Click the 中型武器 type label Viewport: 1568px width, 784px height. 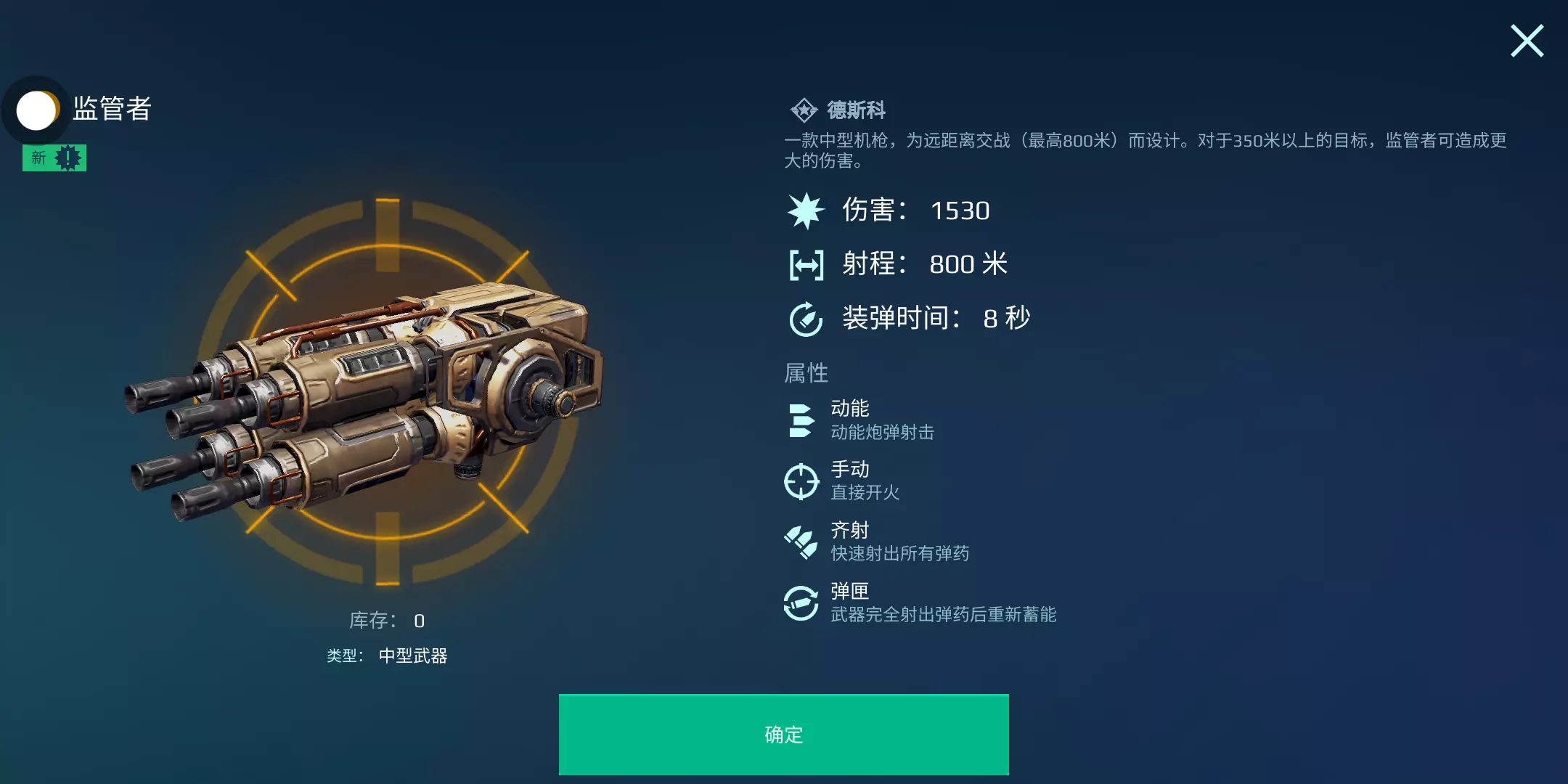pos(413,656)
